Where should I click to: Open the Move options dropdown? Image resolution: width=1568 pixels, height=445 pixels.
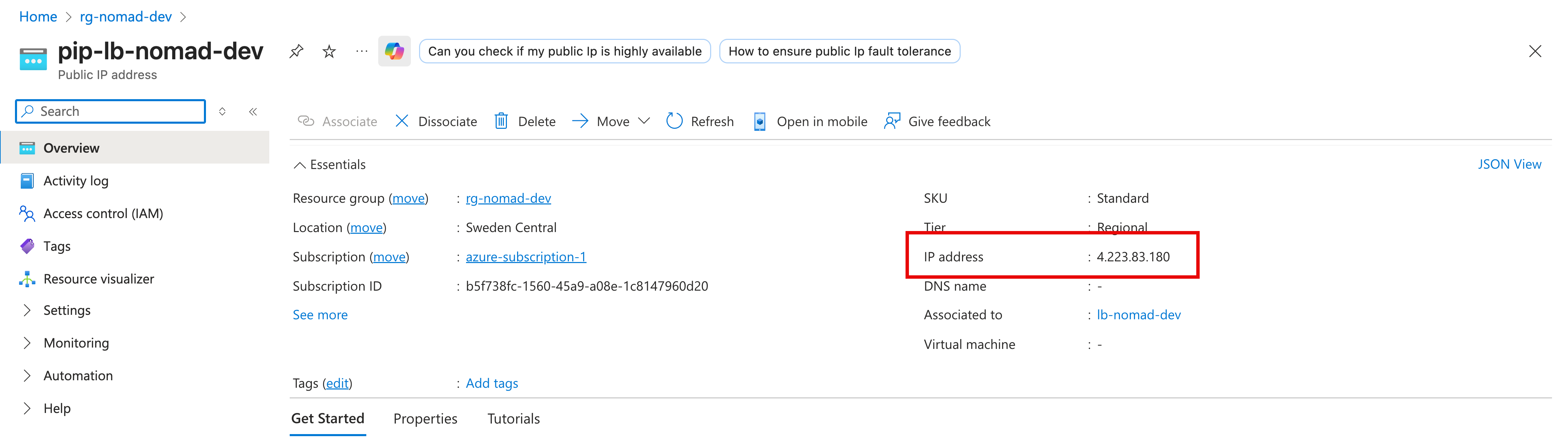point(645,121)
